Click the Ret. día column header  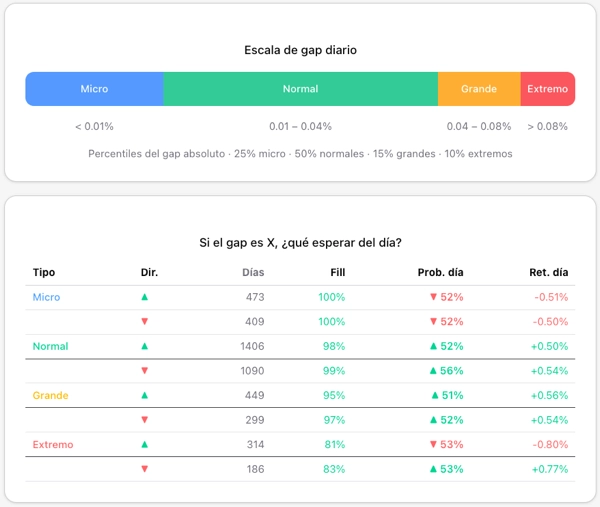[549, 272]
